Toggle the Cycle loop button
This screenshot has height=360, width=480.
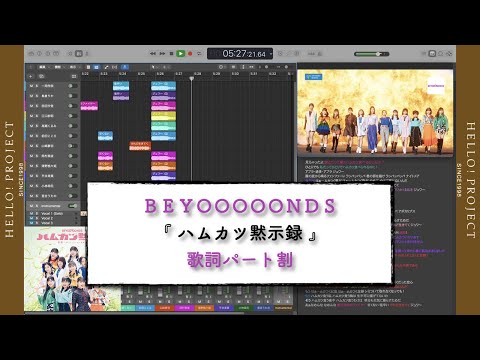click(x=199, y=53)
